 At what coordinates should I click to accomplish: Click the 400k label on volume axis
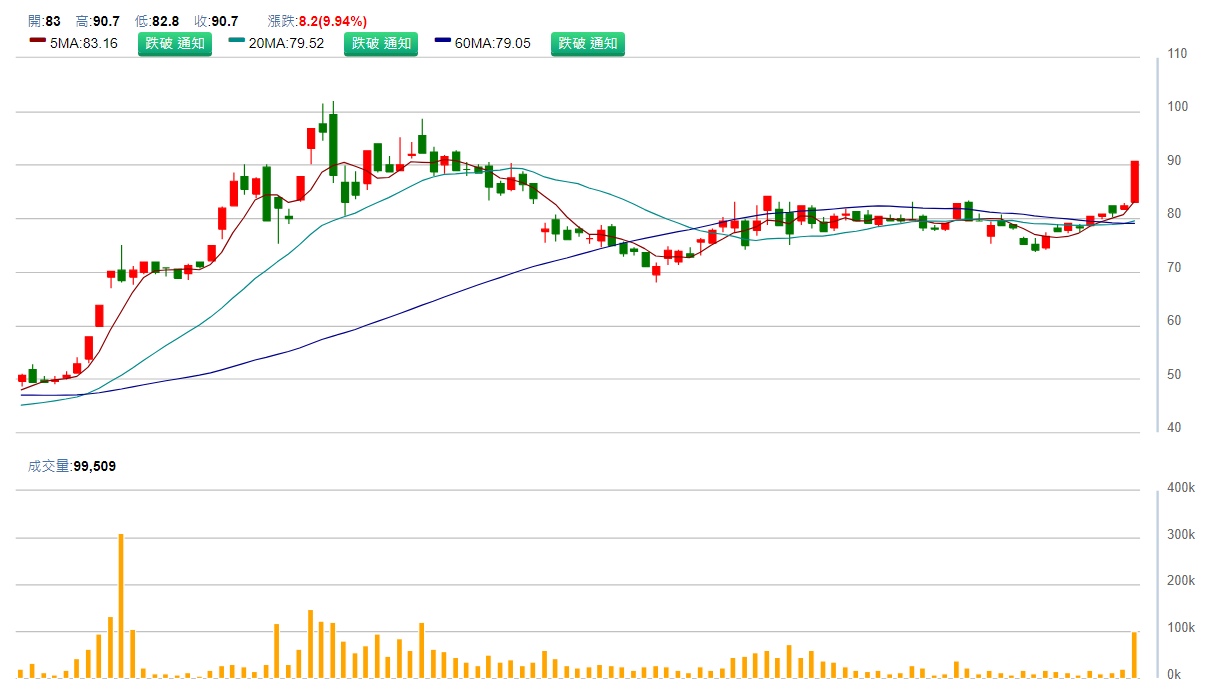pos(1180,488)
